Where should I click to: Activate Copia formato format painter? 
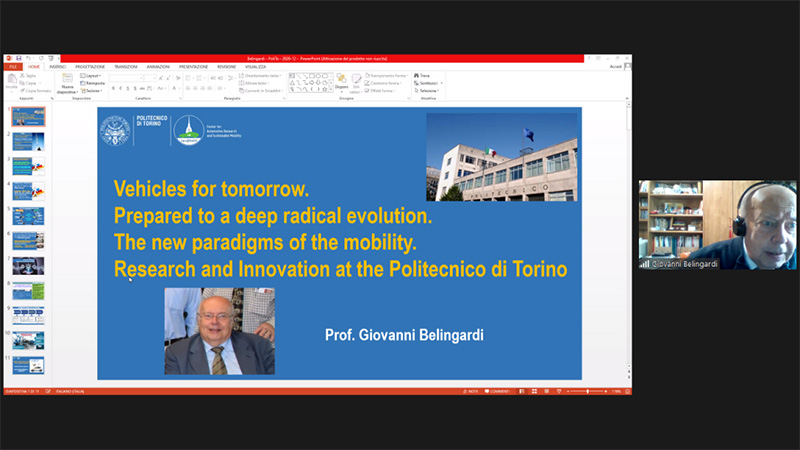[x=36, y=91]
